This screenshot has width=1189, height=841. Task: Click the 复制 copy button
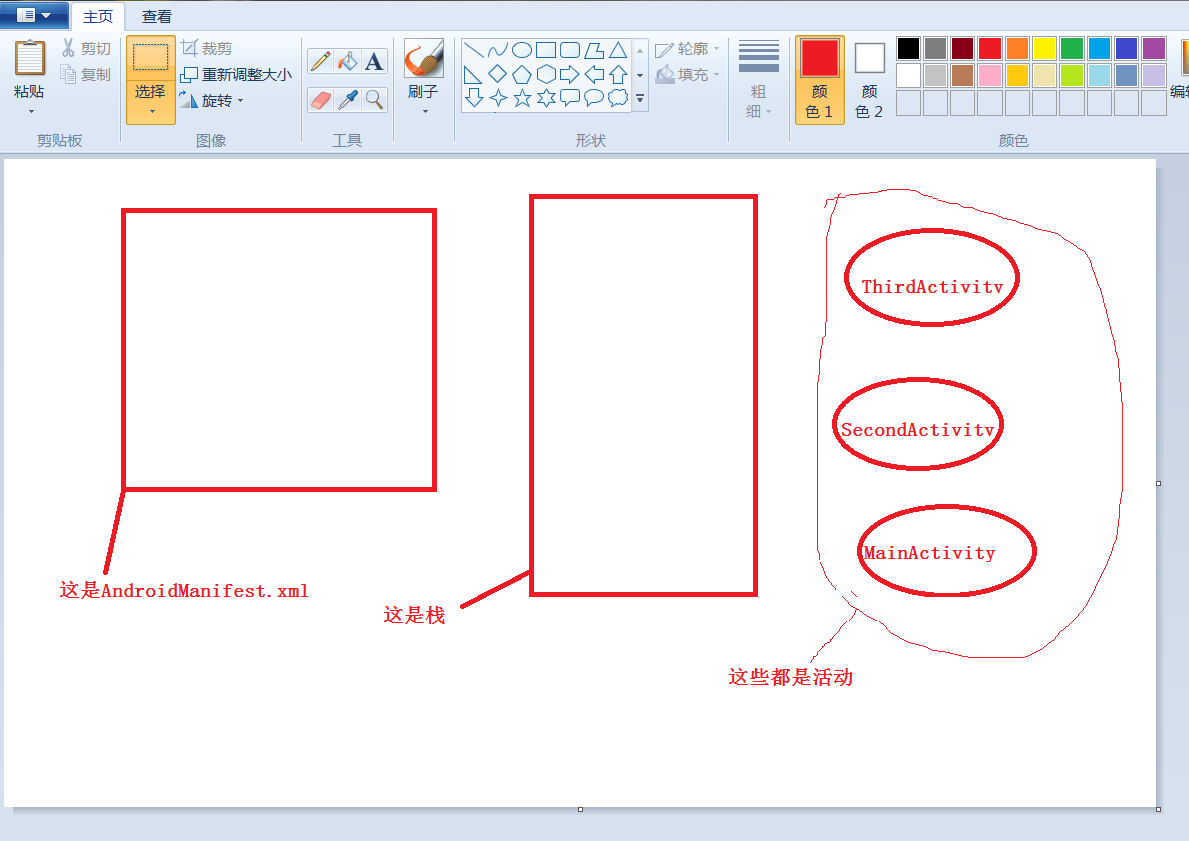[x=86, y=74]
